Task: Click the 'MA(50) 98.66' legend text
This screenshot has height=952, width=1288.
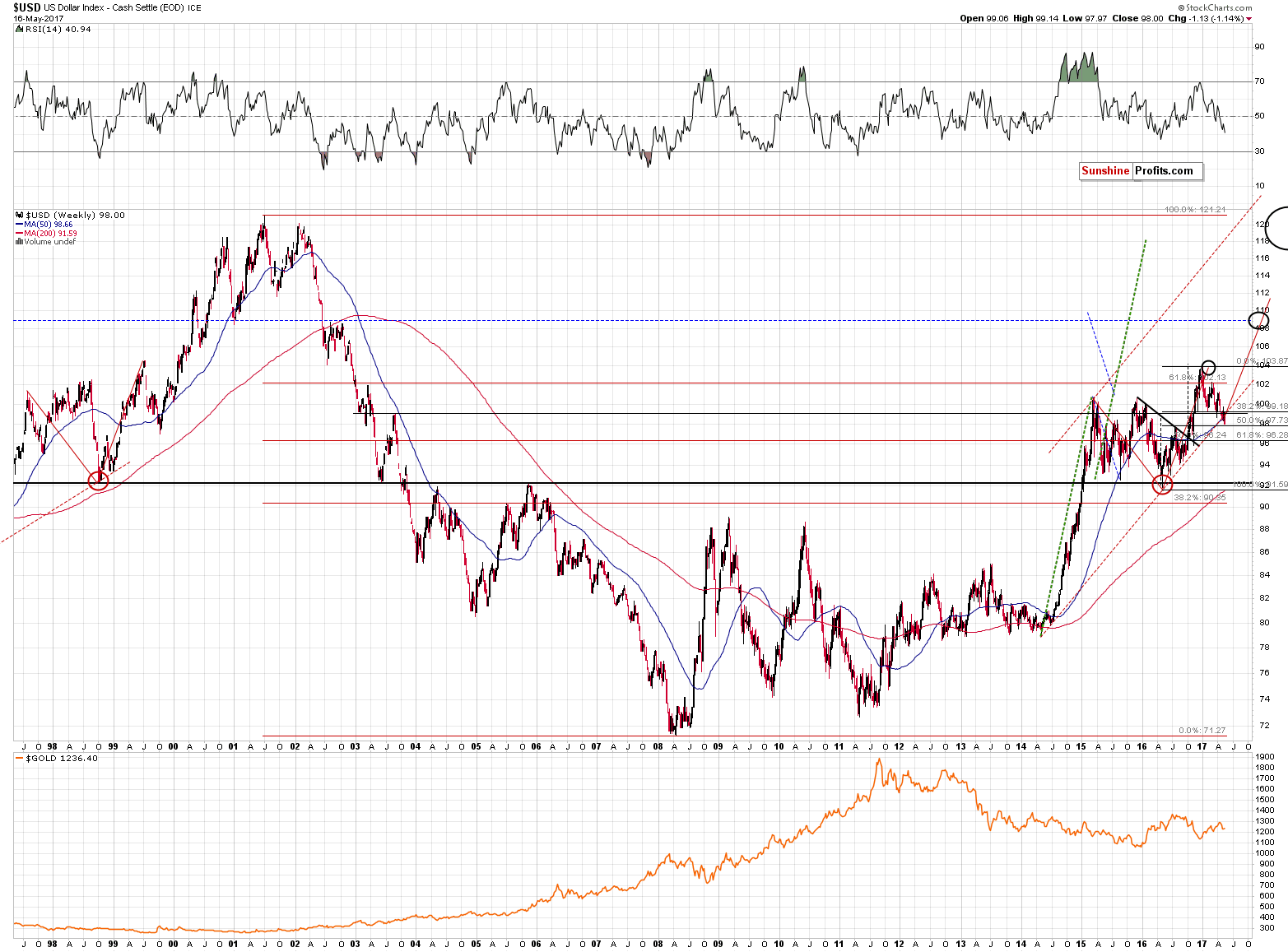Action: [49, 225]
